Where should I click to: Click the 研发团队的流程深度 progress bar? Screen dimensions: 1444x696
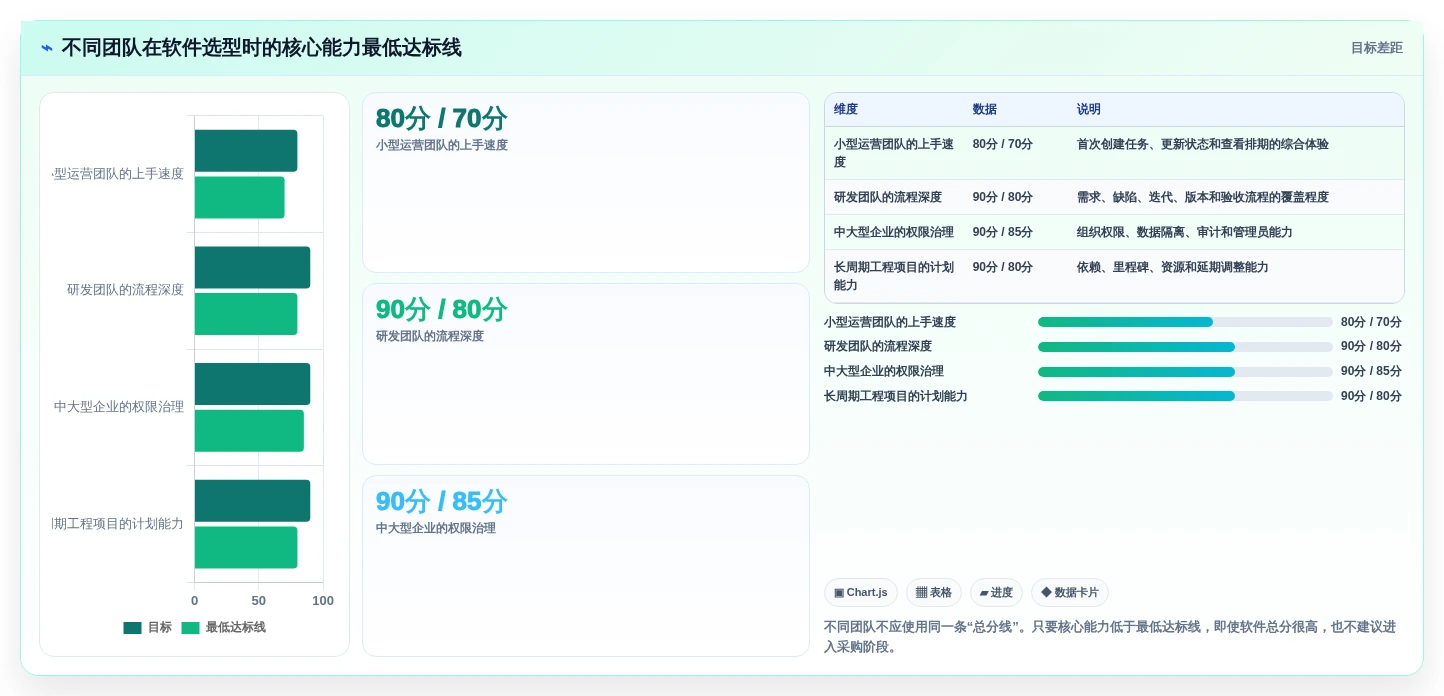click(x=1185, y=347)
